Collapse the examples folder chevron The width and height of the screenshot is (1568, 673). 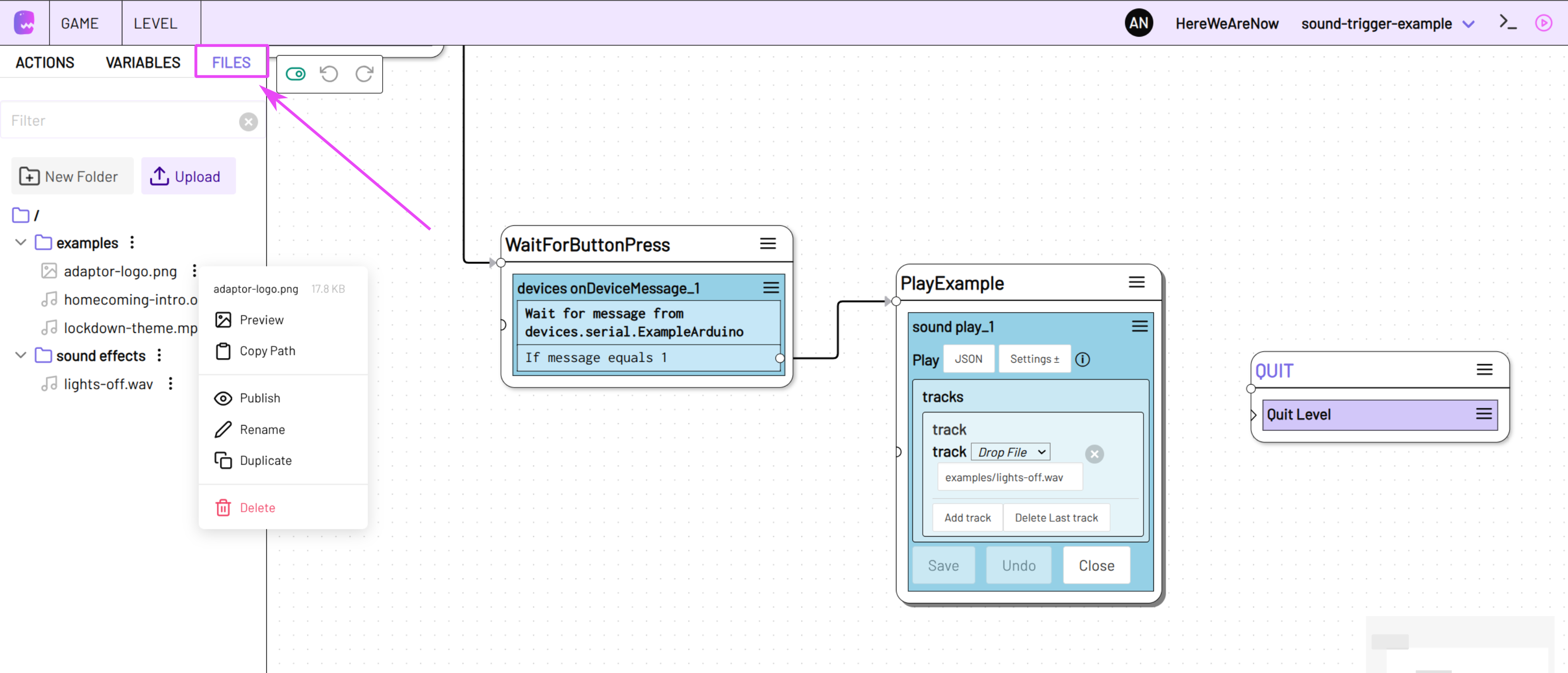coord(21,242)
